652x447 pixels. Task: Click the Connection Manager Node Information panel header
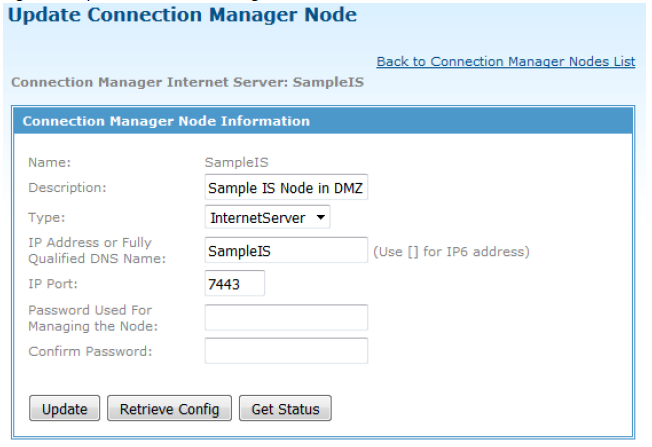tap(323, 121)
